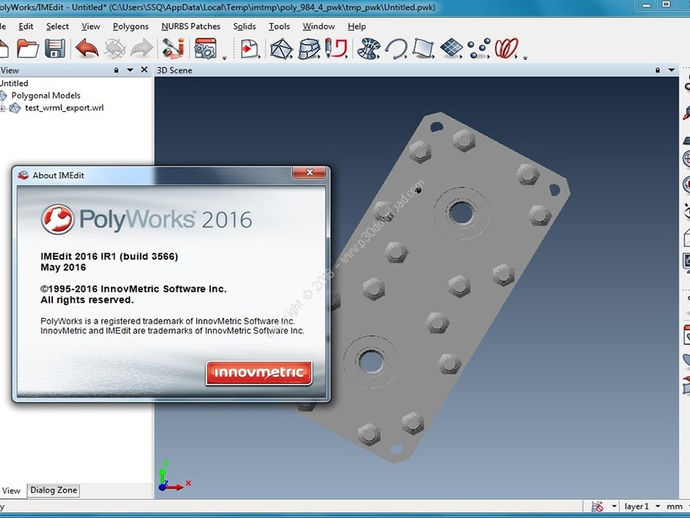Click the Polygonal Models tree icon
This screenshot has width=690, height=518.
pos(3,96)
